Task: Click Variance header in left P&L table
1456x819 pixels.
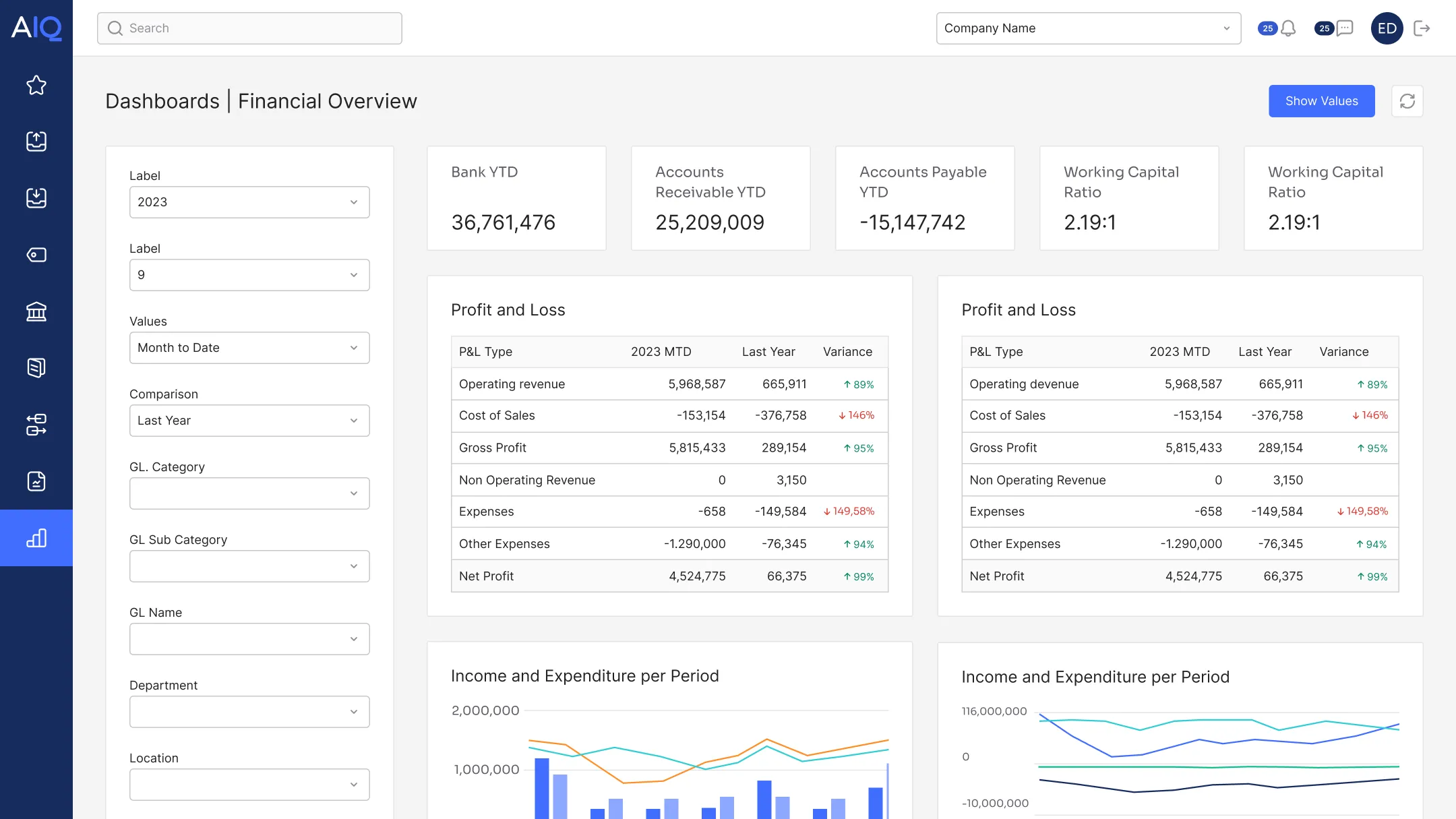Action: (x=847, y=352)
